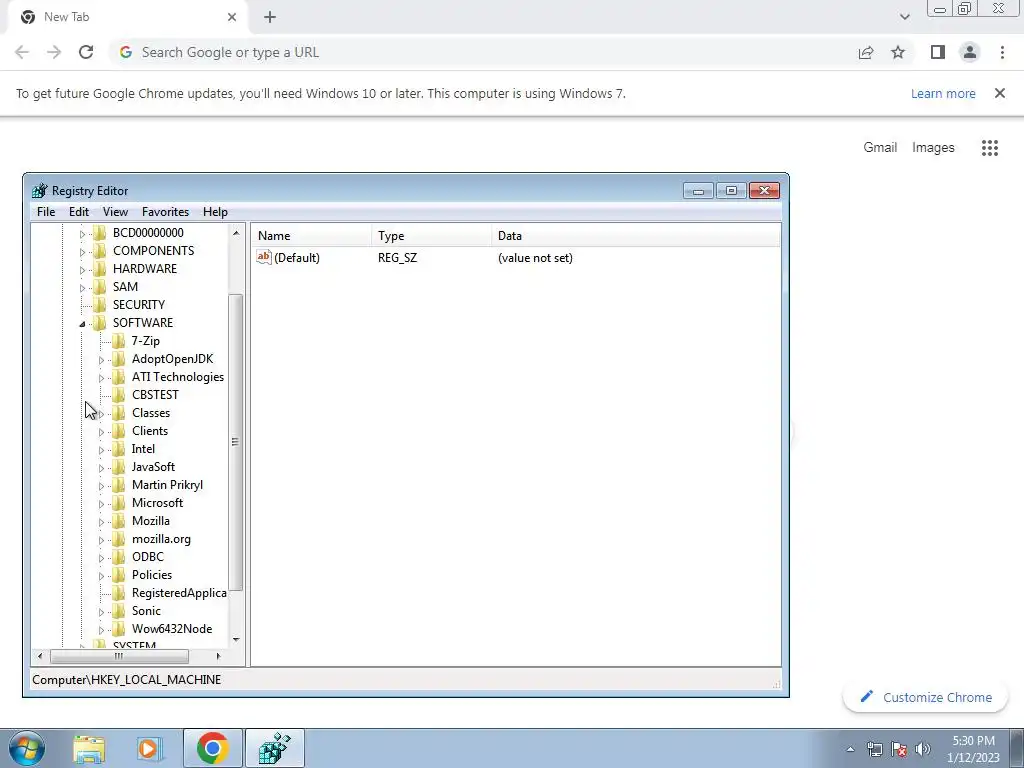Screen dimensions: 1024x768
Task: Expand the Classes key
Action: pos(101,414)
